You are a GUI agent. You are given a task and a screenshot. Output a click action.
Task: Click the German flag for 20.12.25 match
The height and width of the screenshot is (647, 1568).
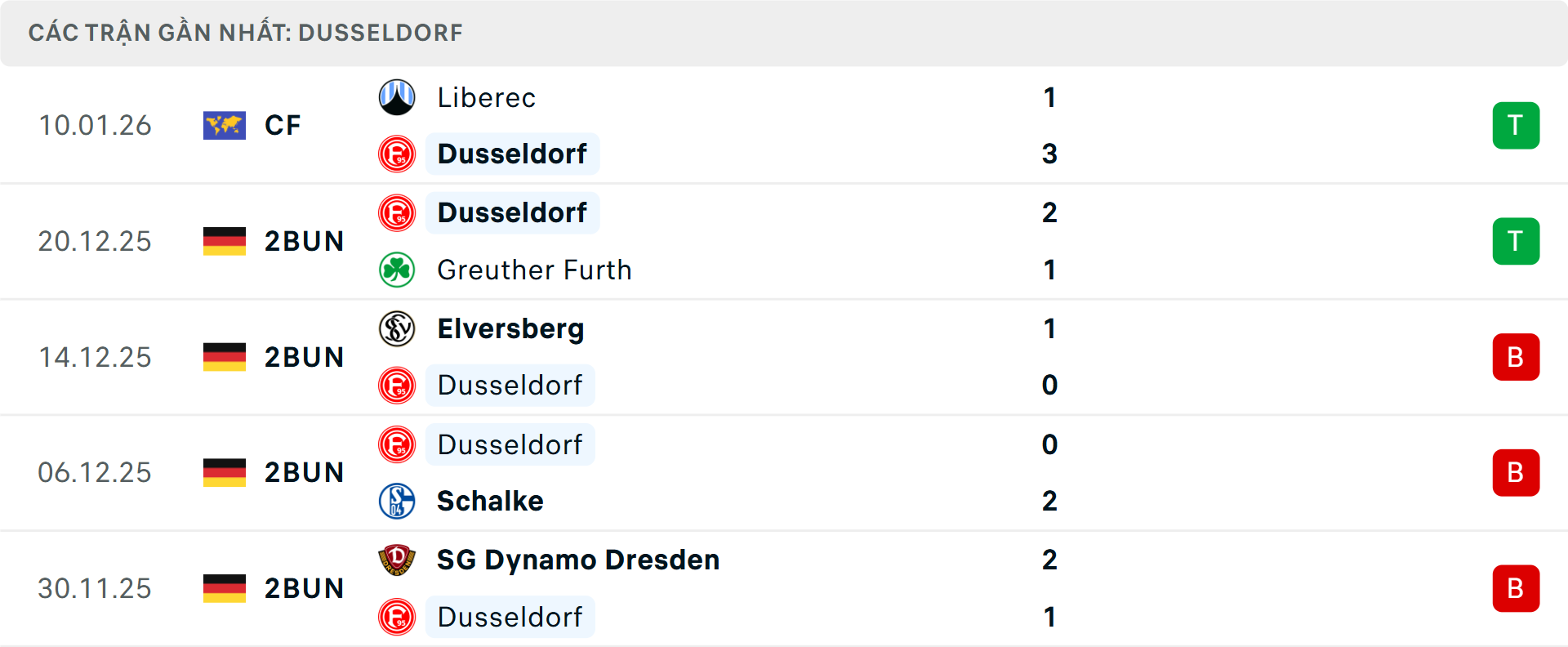point(225,241)
